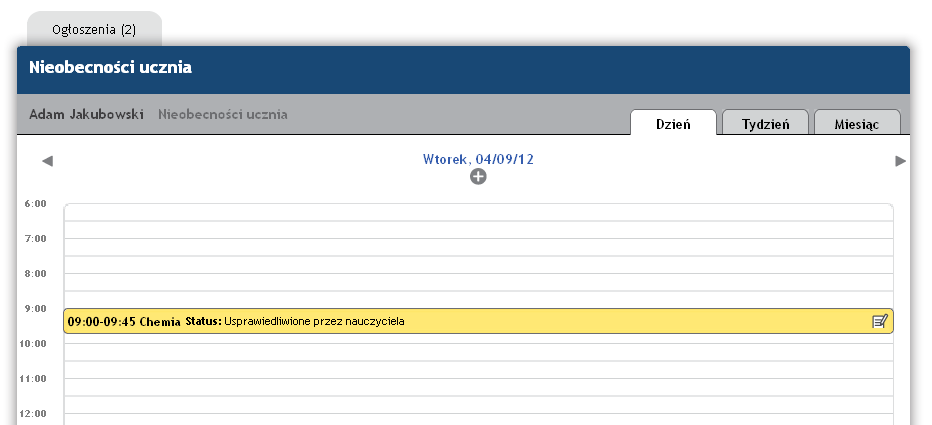Click the plus icon under the date
The width and height of the screenshot is (932, 425).
478,177
